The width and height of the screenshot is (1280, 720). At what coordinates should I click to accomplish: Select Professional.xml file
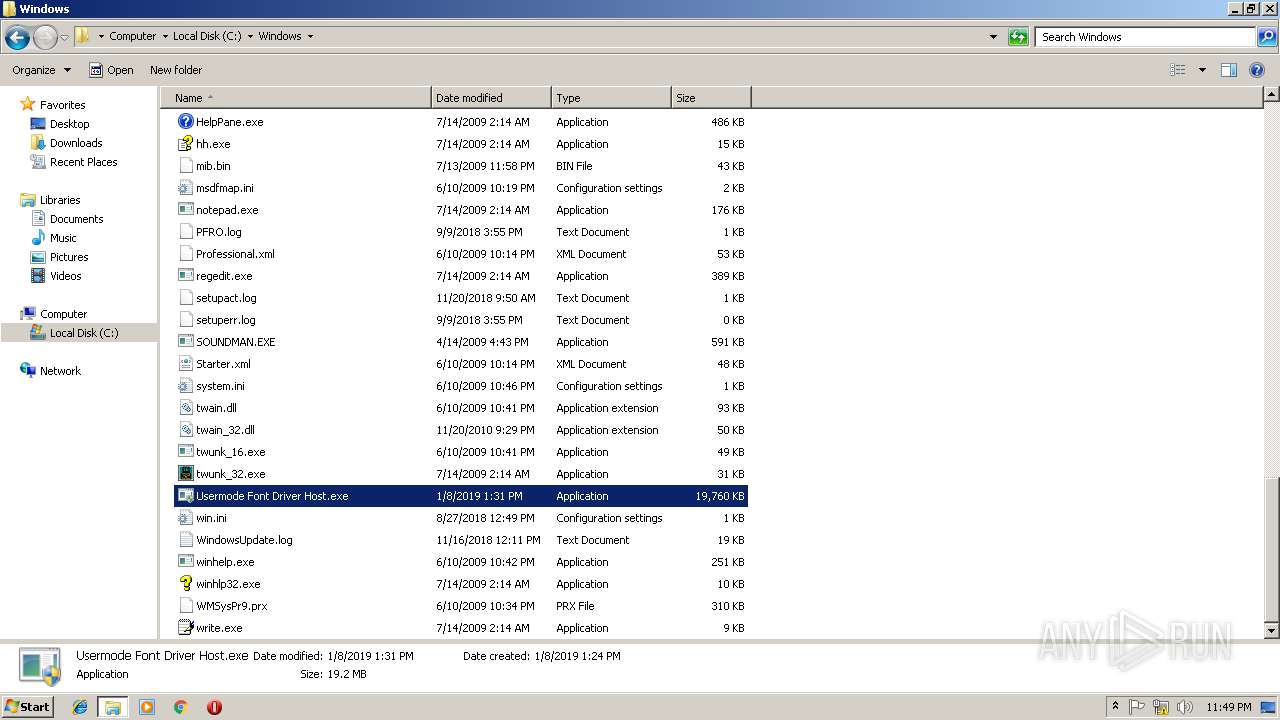coord(235,254)
